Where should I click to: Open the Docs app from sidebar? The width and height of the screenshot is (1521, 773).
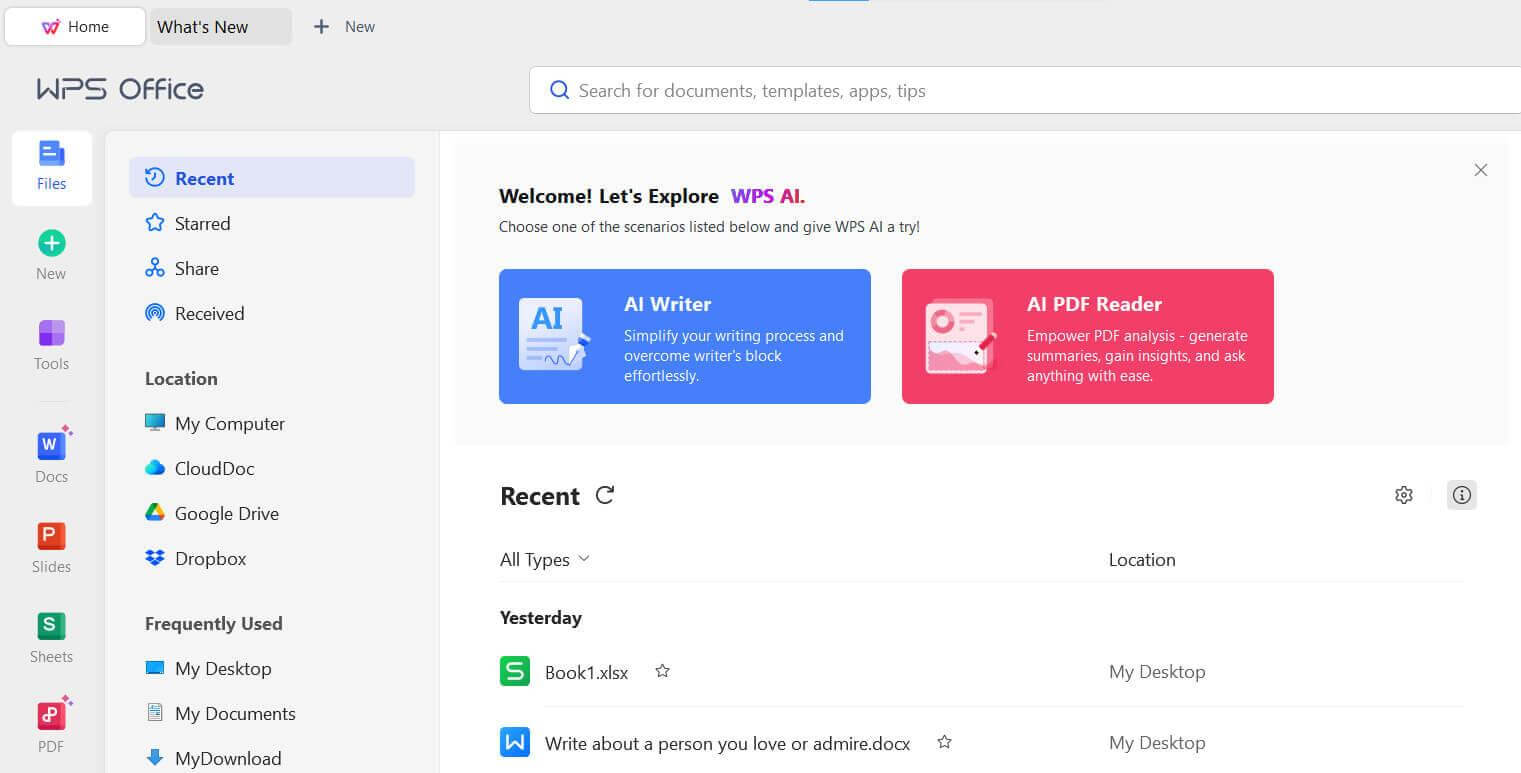51,453
